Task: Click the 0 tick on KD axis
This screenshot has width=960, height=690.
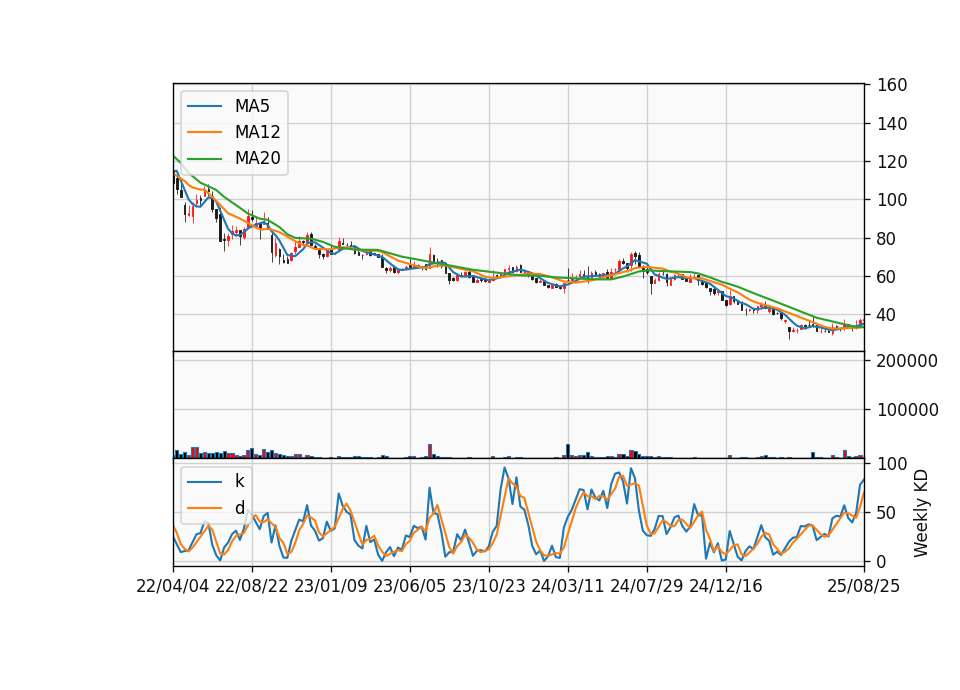Action: tap(882, 561)
